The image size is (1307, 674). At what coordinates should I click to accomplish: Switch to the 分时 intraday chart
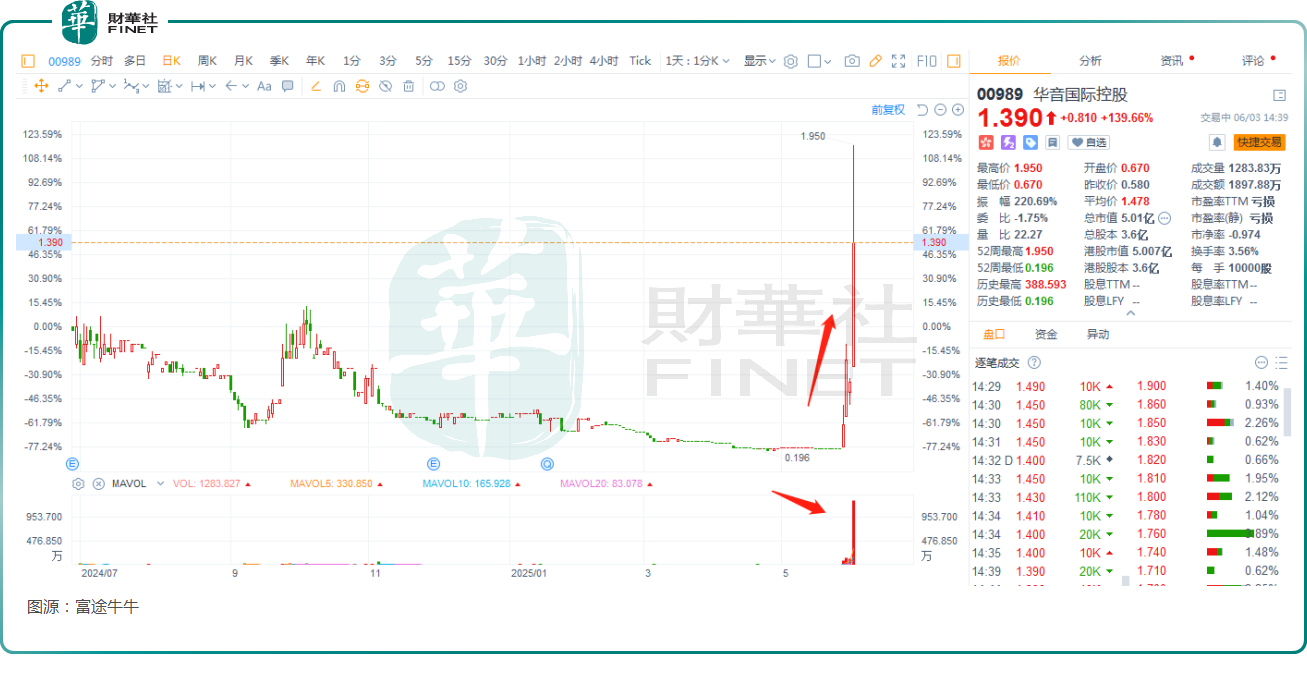click(x=102, y=61)
